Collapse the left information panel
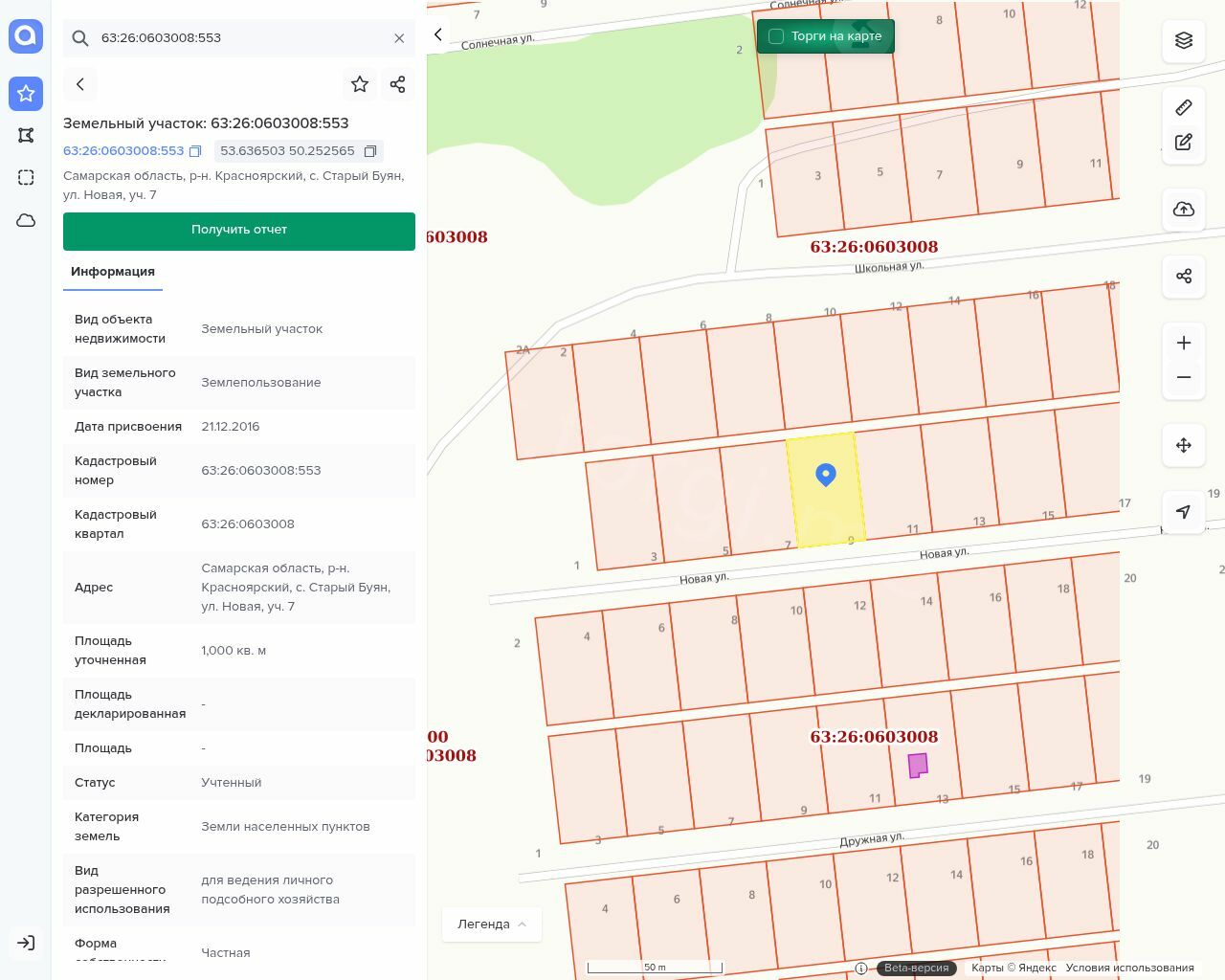 tap(438, 34)
